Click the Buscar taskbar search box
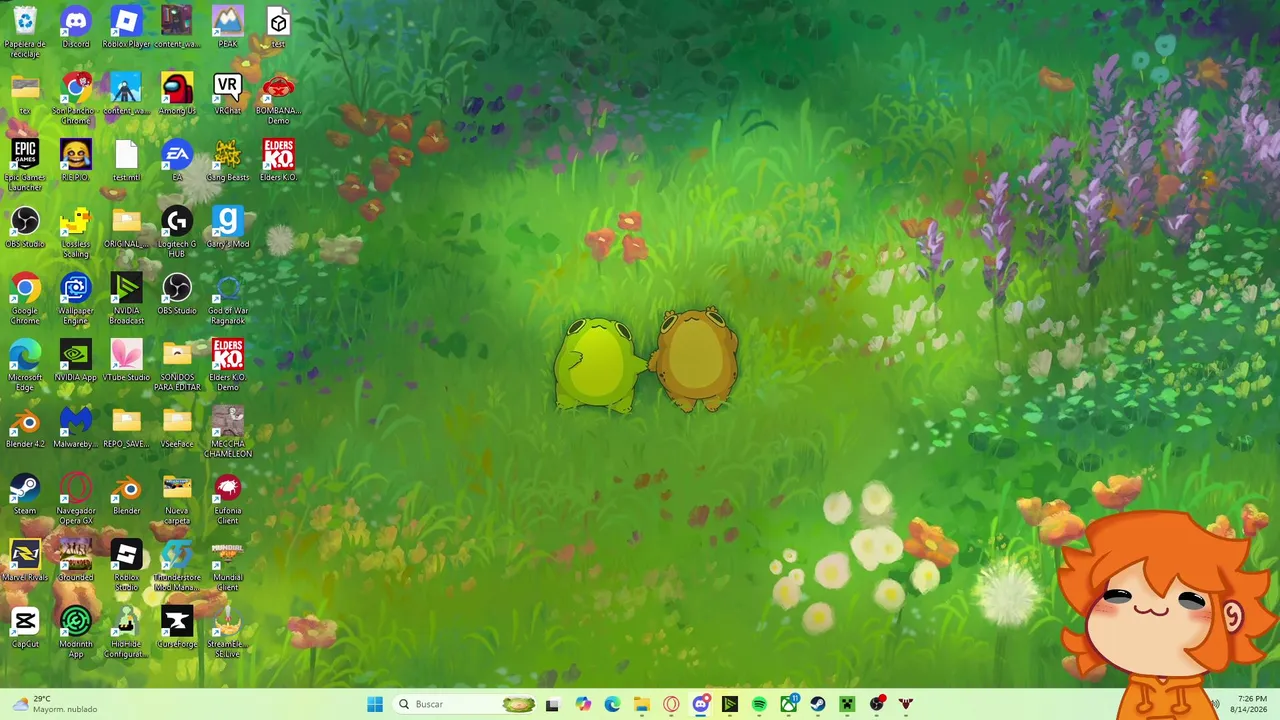This screenshot has width=1280, height=720. point(463,704)
